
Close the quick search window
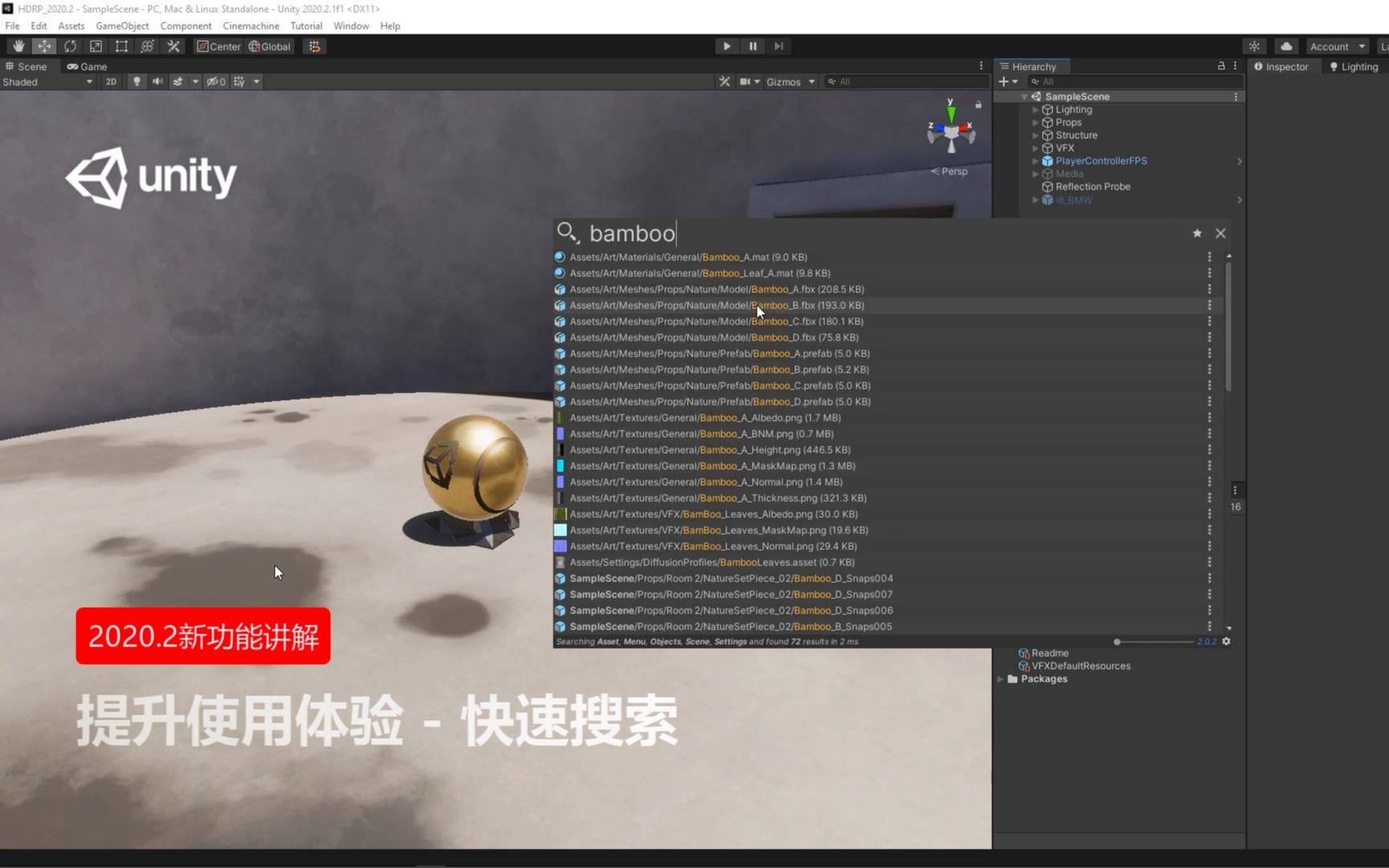pyautogui.click(x=1220, y=234)
